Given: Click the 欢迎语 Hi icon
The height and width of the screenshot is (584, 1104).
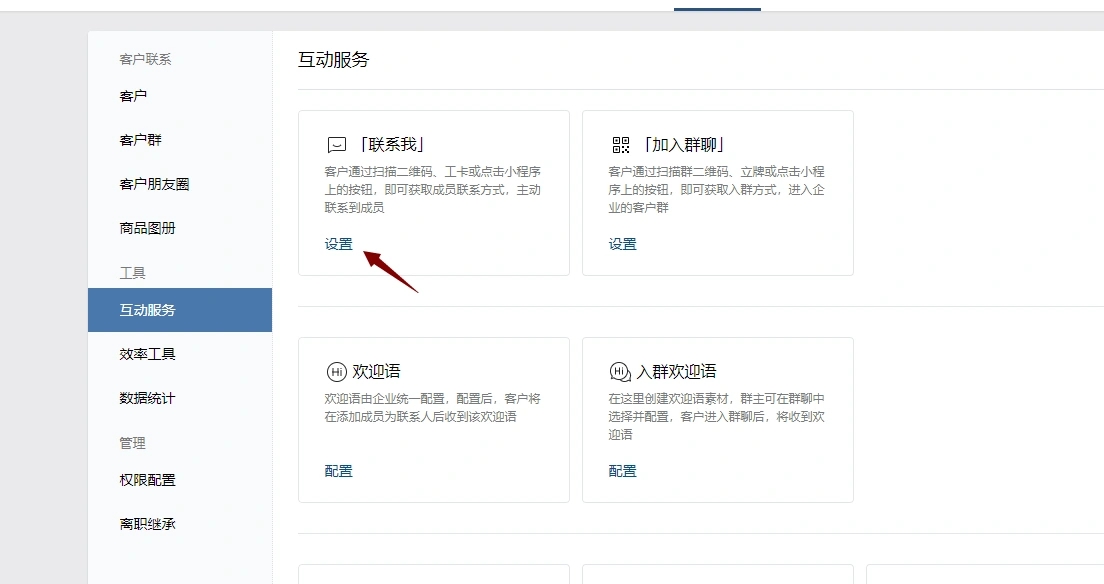Looking at the screenshot, I should click(x=337, y=371).
